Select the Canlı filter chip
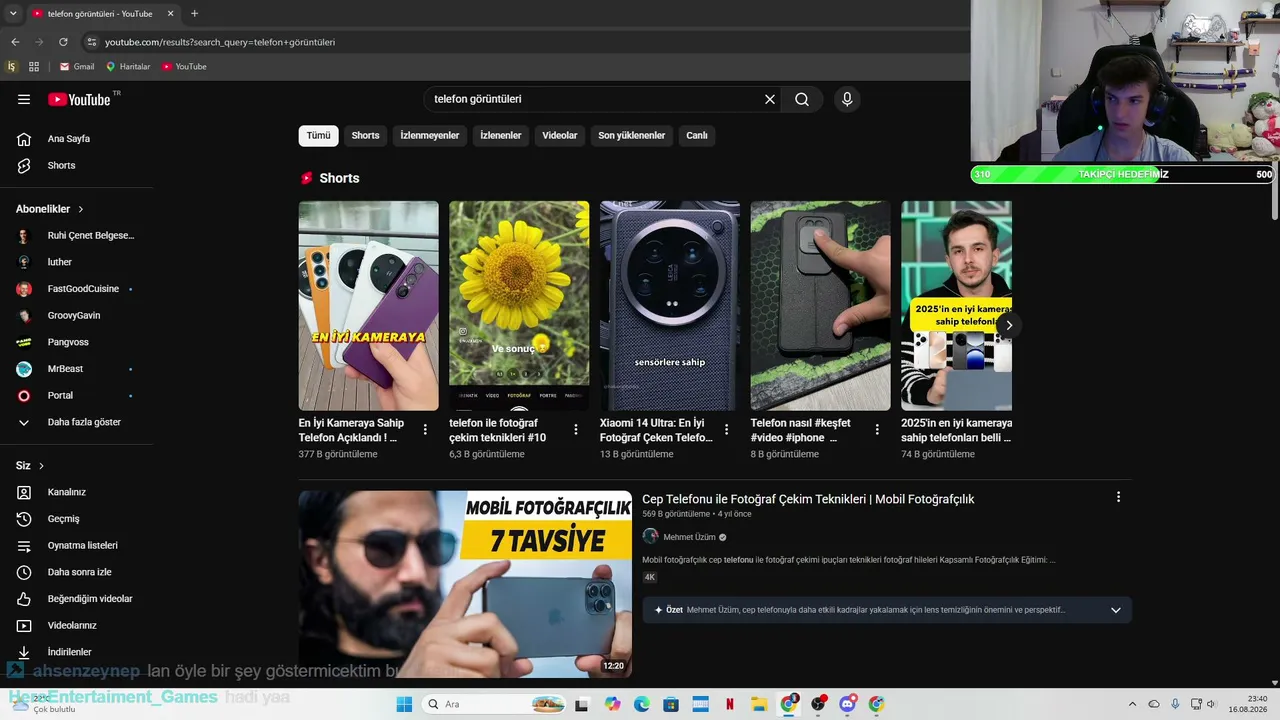 pyautogui.click(x=697, y=136)
